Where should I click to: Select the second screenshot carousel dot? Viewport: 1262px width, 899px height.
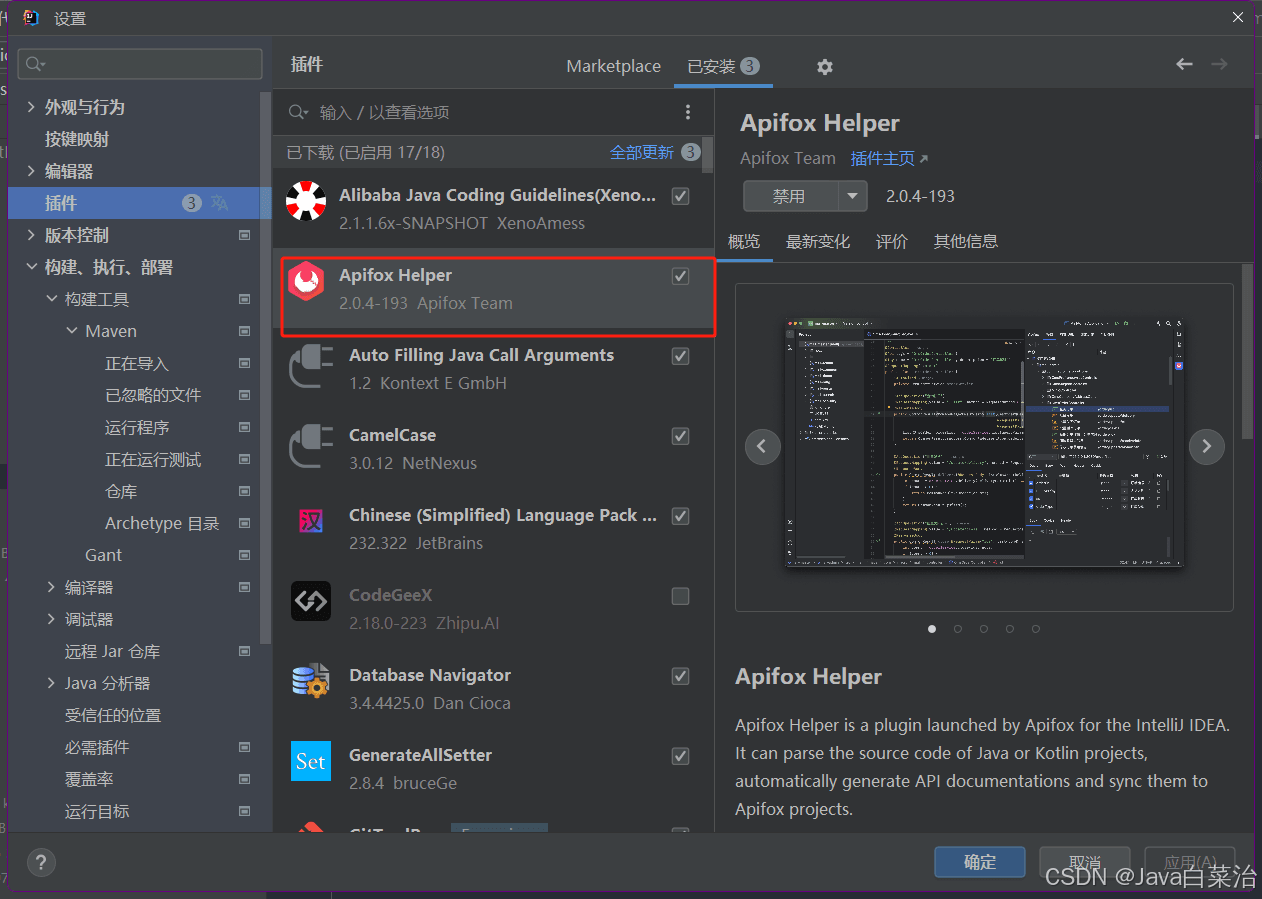958,629
